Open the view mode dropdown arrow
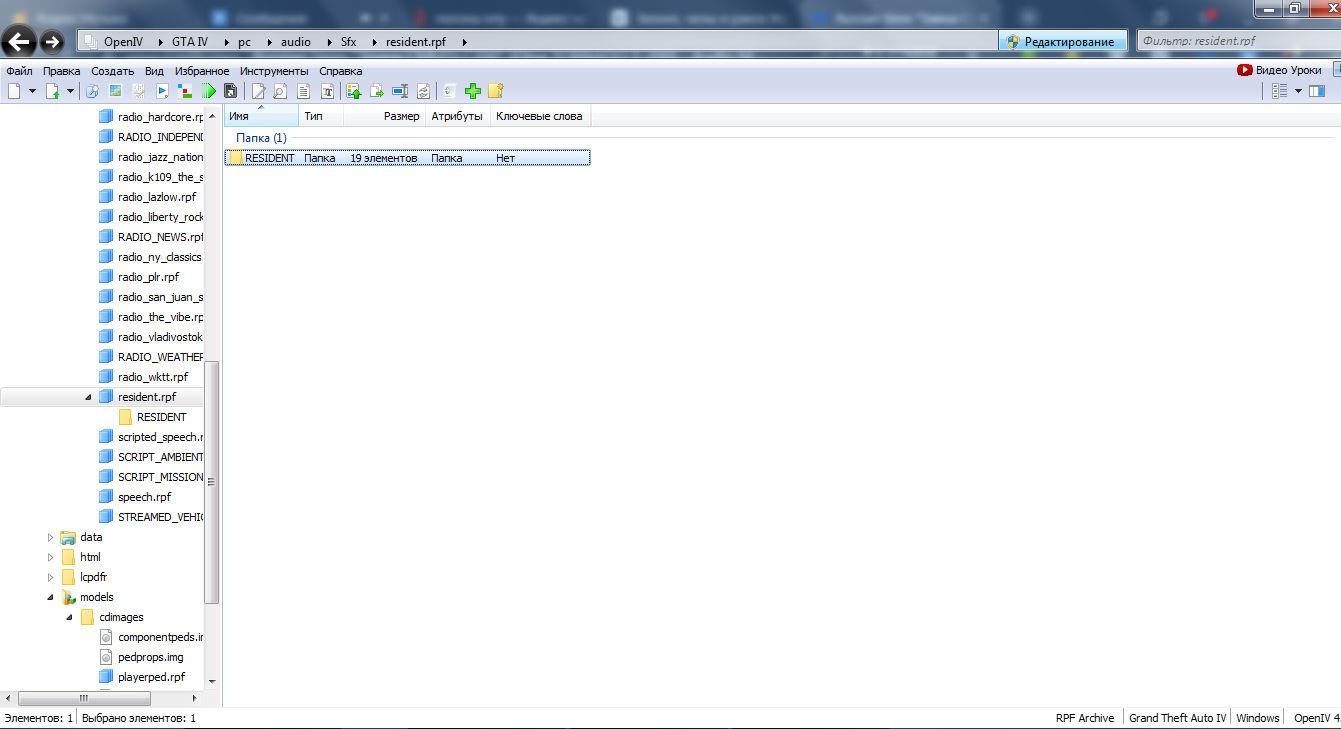 [1298, 91]
